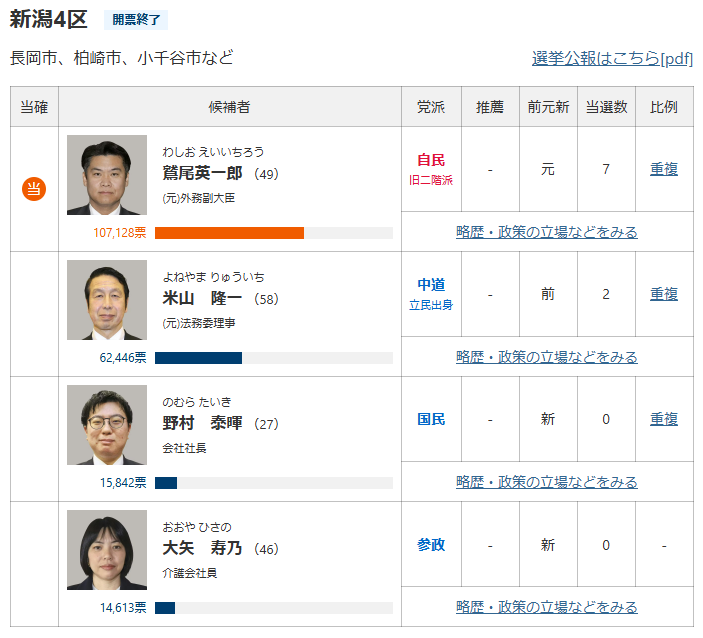Image resolution: width=703 pixels, height=638 pixels.
Task: Click the よねやま りゅういち reading text
Action: click(x=213, y=277)
